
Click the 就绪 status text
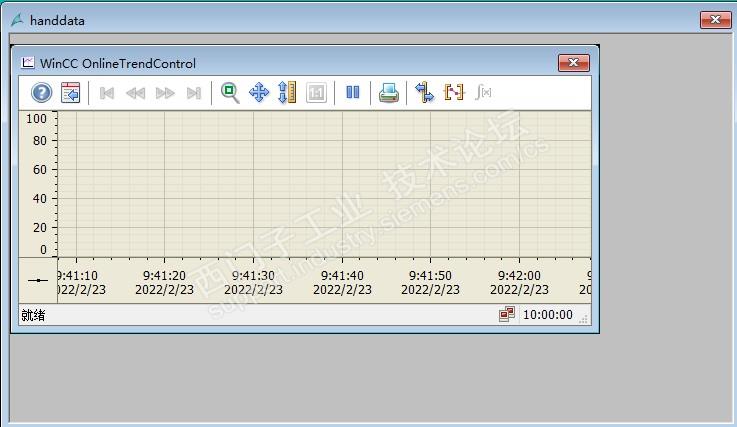[33, 315]
